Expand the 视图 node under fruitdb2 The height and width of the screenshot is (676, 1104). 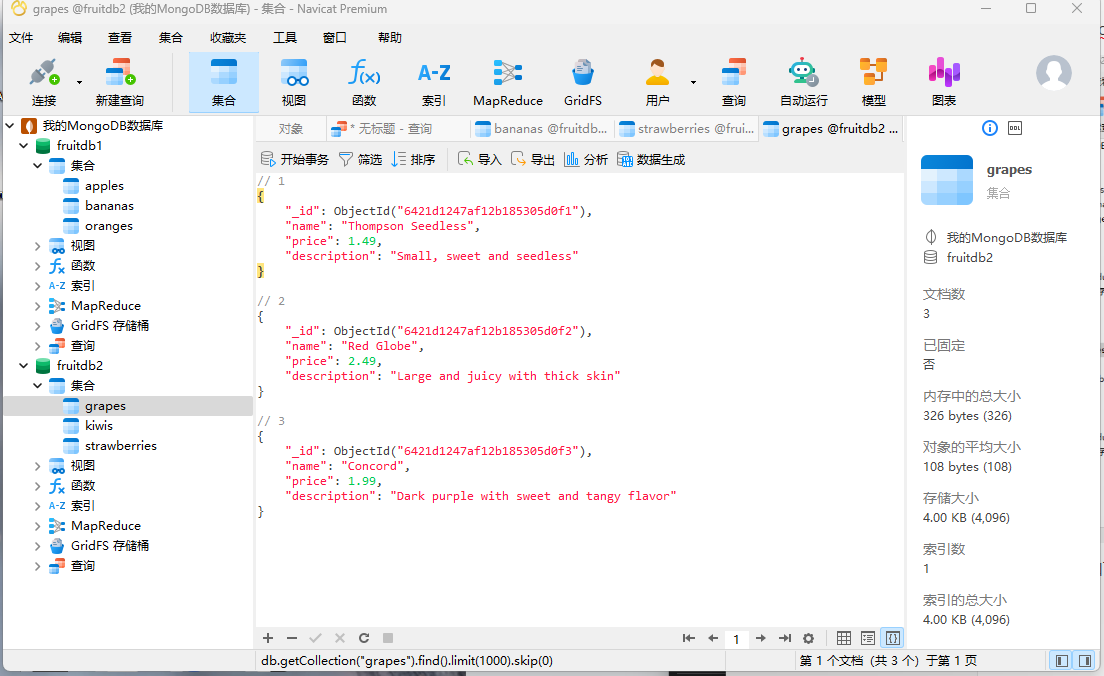click(38, 466)
